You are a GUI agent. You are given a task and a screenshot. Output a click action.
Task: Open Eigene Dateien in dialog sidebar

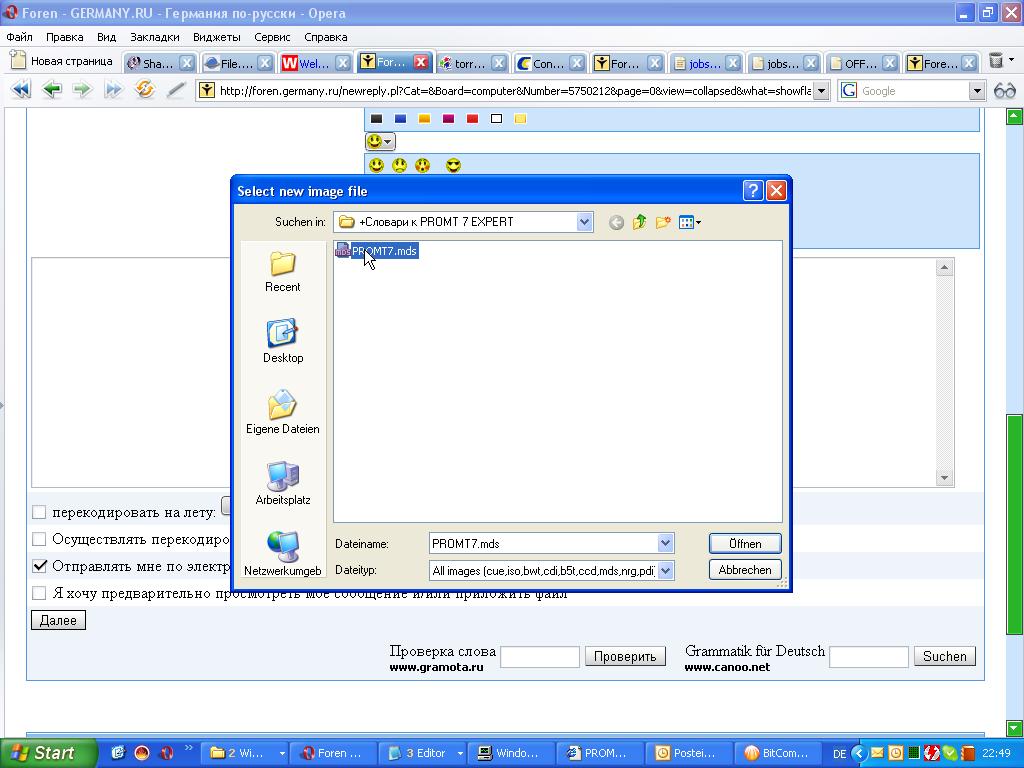(283, 412)
